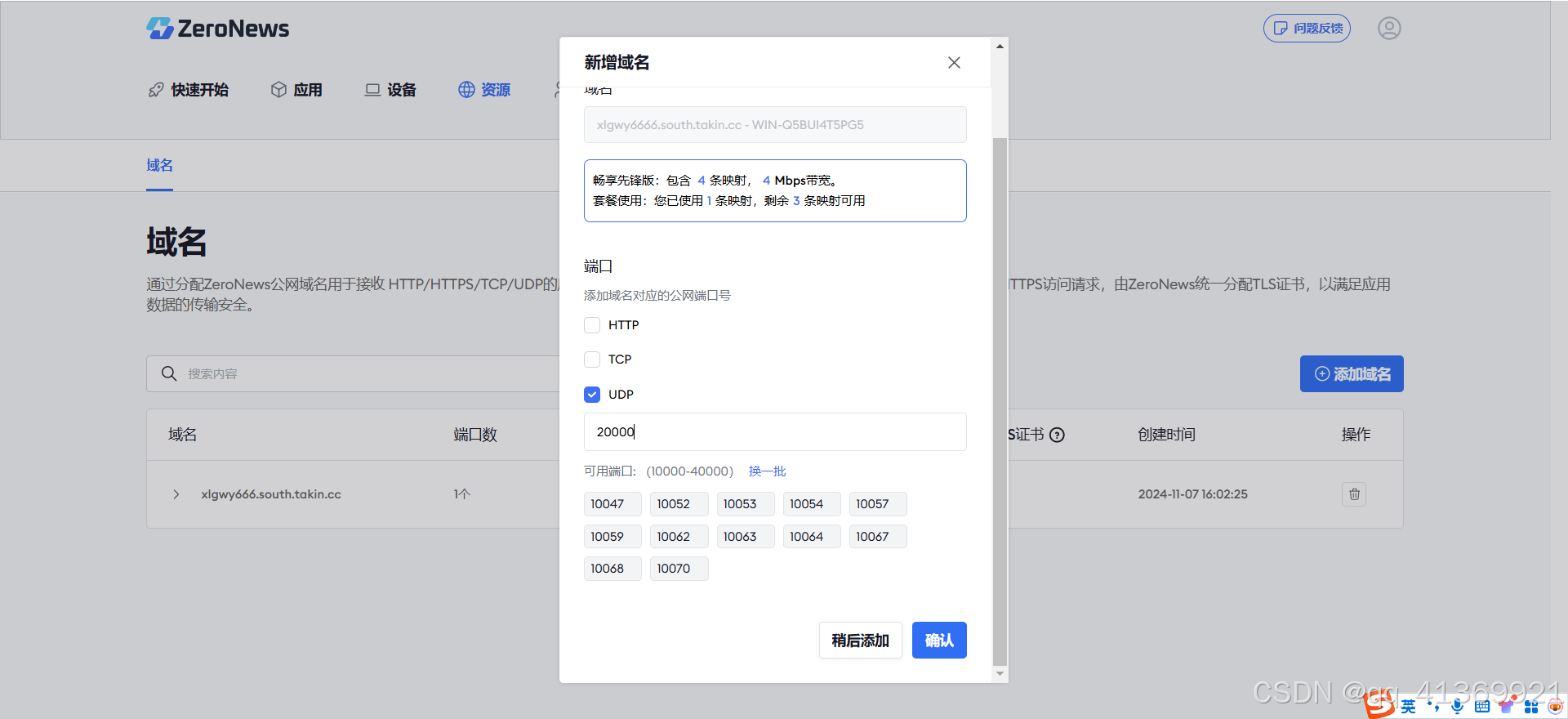Viewport: 1568px width, 719px height.
Task: Open the domain selection dropdown field
Action: tap(775, 125)
